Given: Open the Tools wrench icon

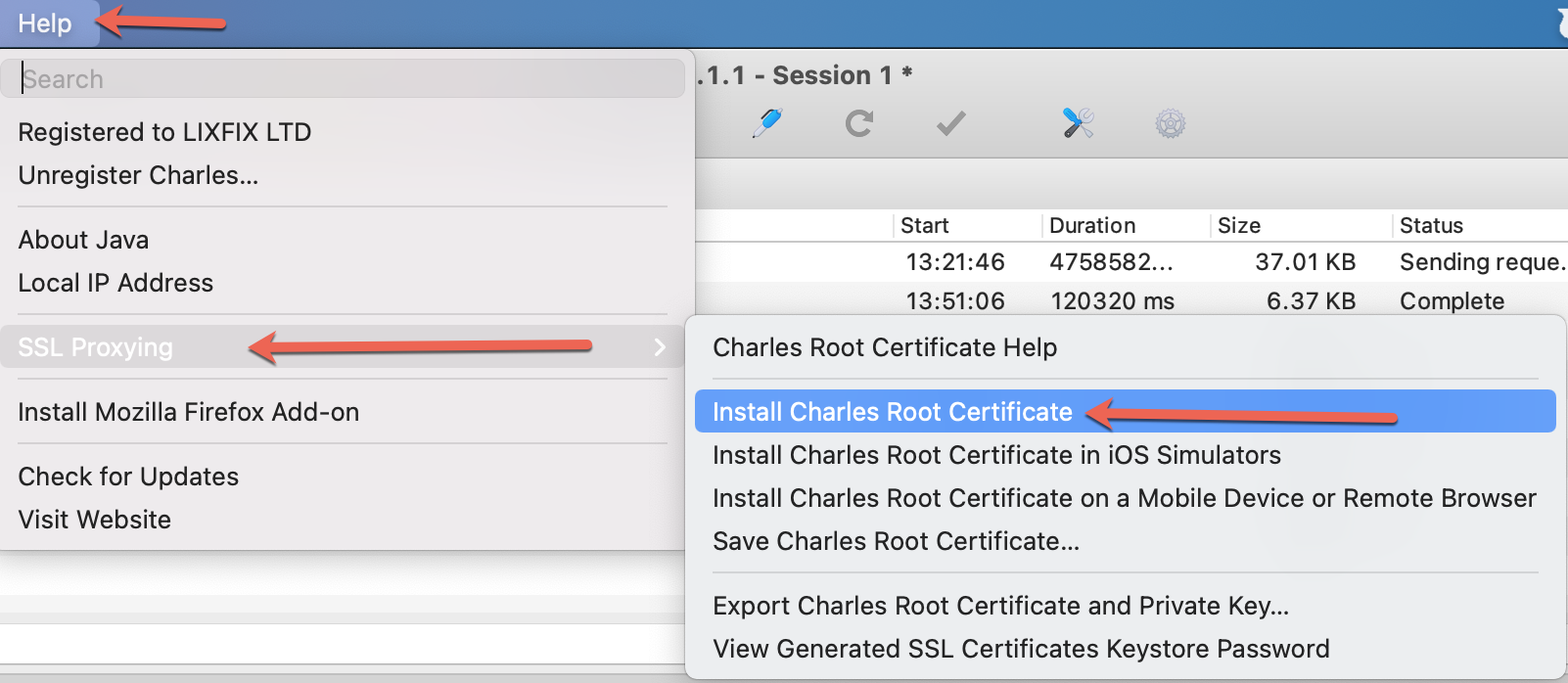Looking at the screenshot, I should coord(1078,123).
